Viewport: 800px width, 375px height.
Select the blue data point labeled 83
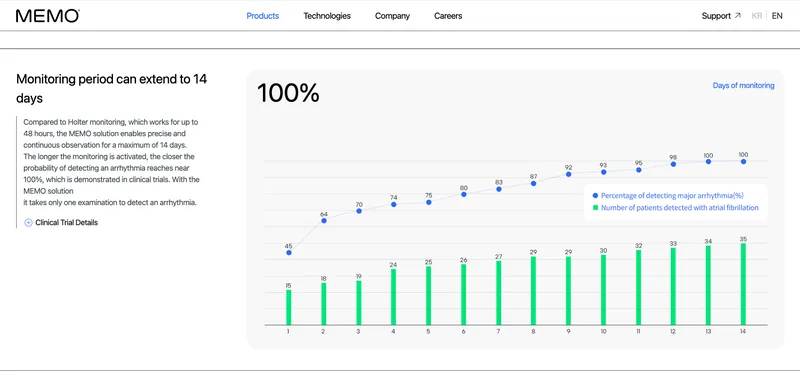498,189
